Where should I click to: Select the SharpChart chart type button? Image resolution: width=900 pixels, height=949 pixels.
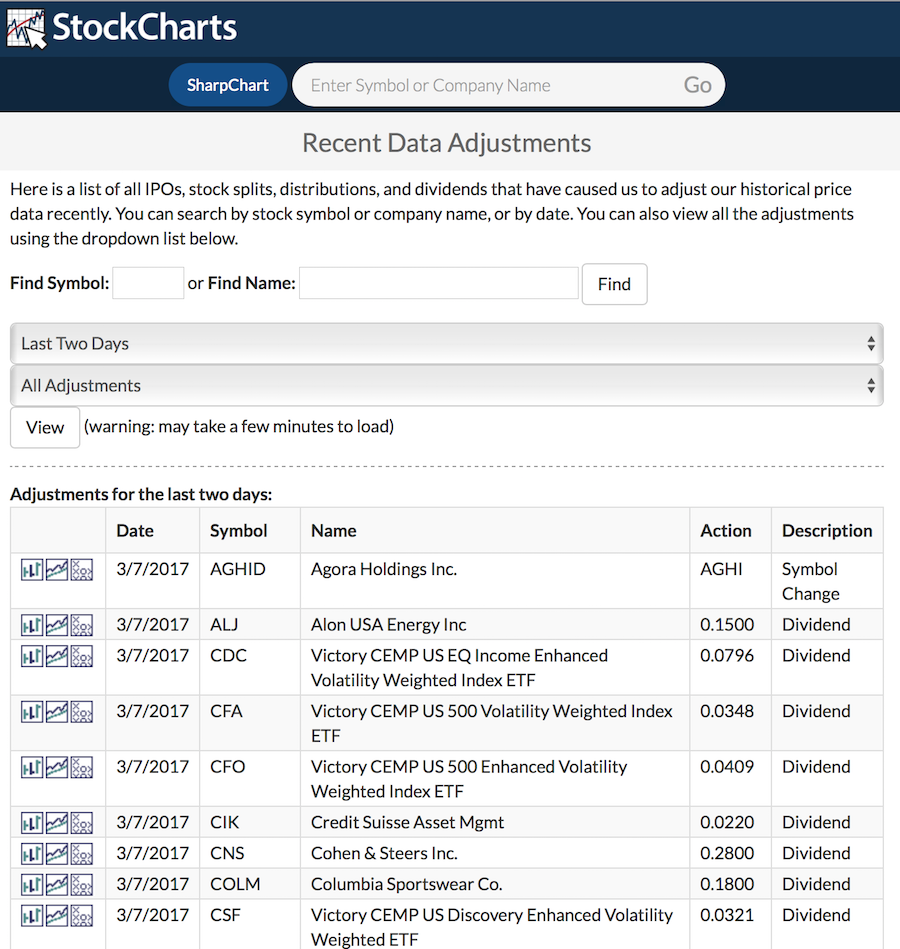click(x=228, y=86)
